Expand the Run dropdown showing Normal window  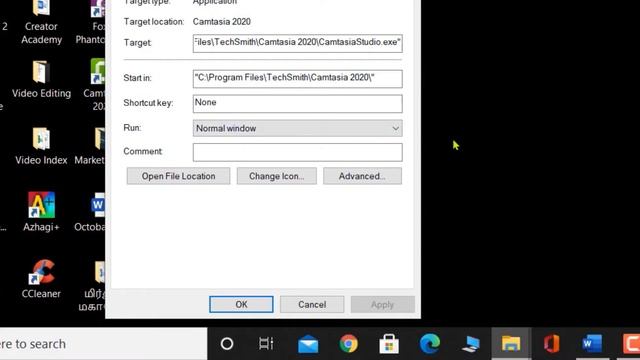tap(298, 128)
